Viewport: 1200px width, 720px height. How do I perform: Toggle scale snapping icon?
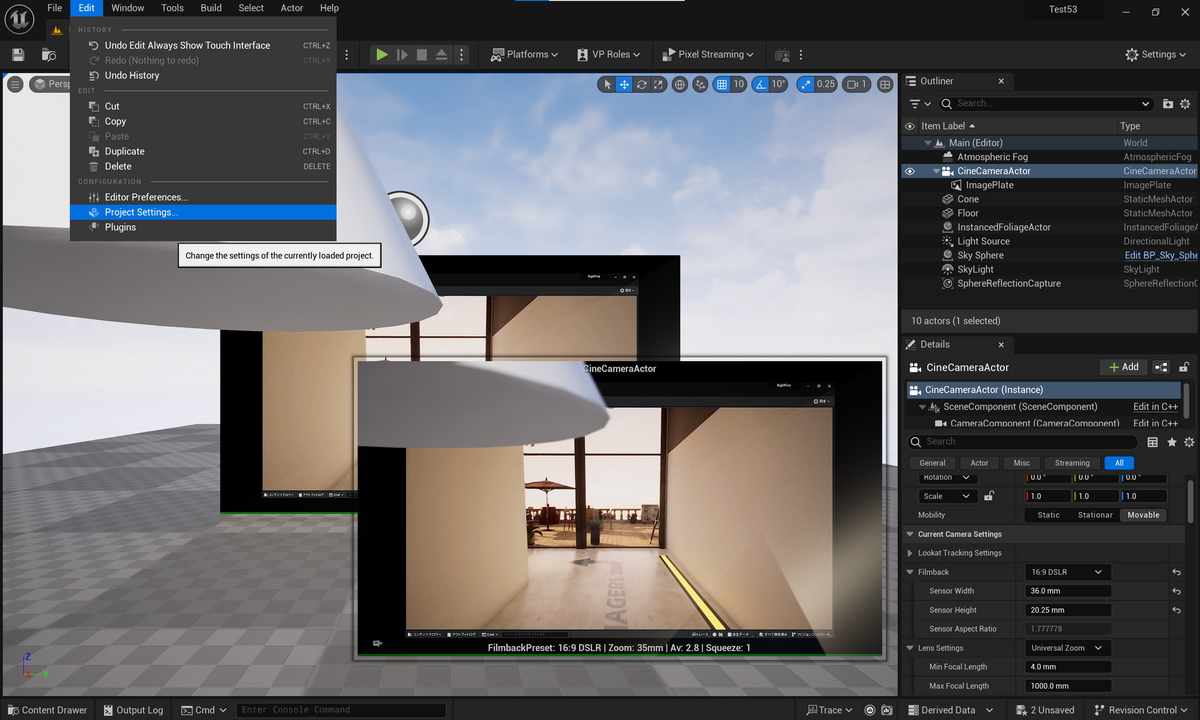pos(805,85)
